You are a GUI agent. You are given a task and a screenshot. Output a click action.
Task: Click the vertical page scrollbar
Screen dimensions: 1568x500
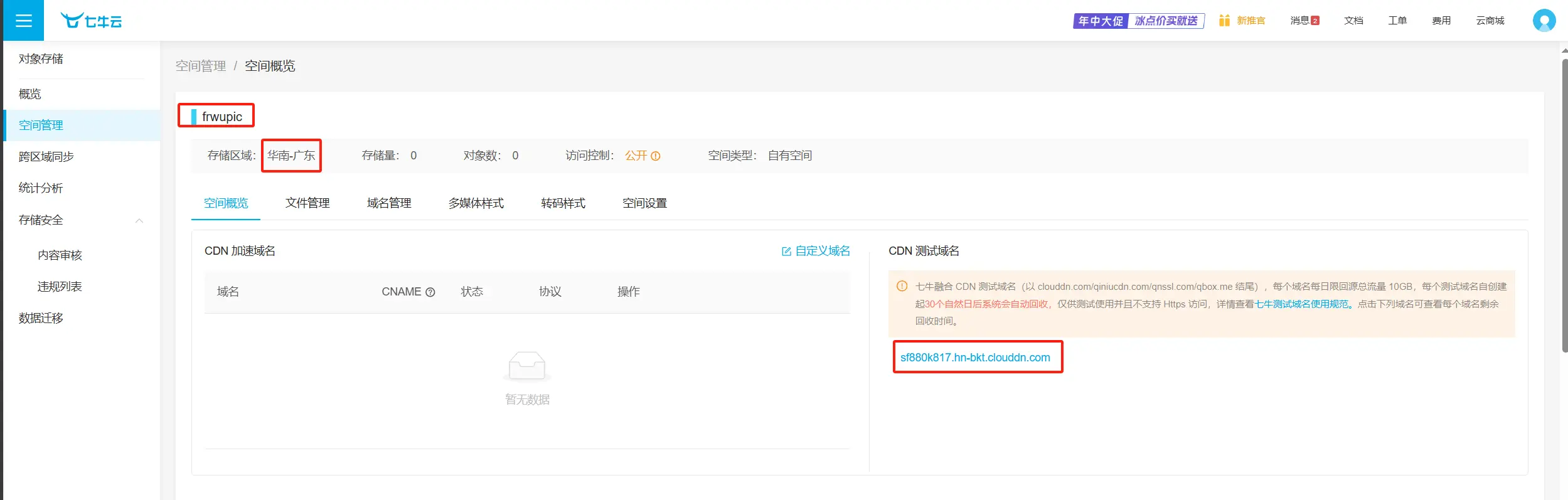coord(1564,207)
